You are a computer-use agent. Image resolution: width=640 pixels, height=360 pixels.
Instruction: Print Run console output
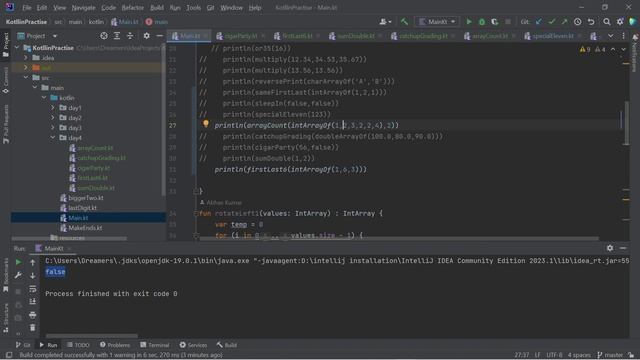33,315
